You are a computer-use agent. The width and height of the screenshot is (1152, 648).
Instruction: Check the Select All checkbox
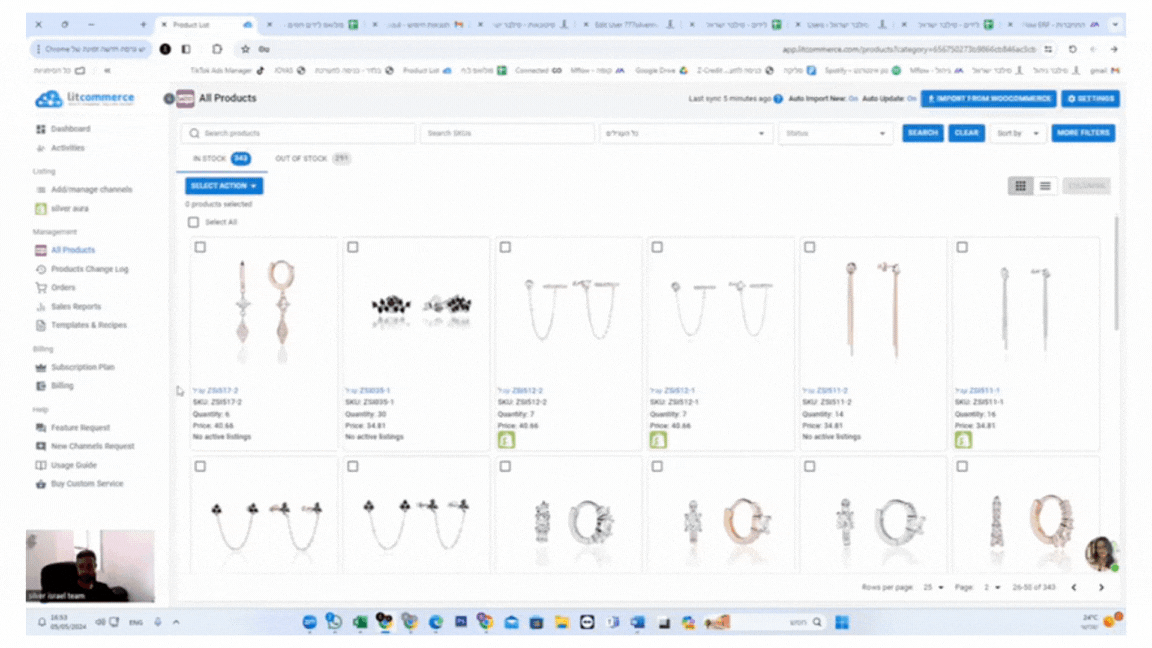(x=194, y=222)
